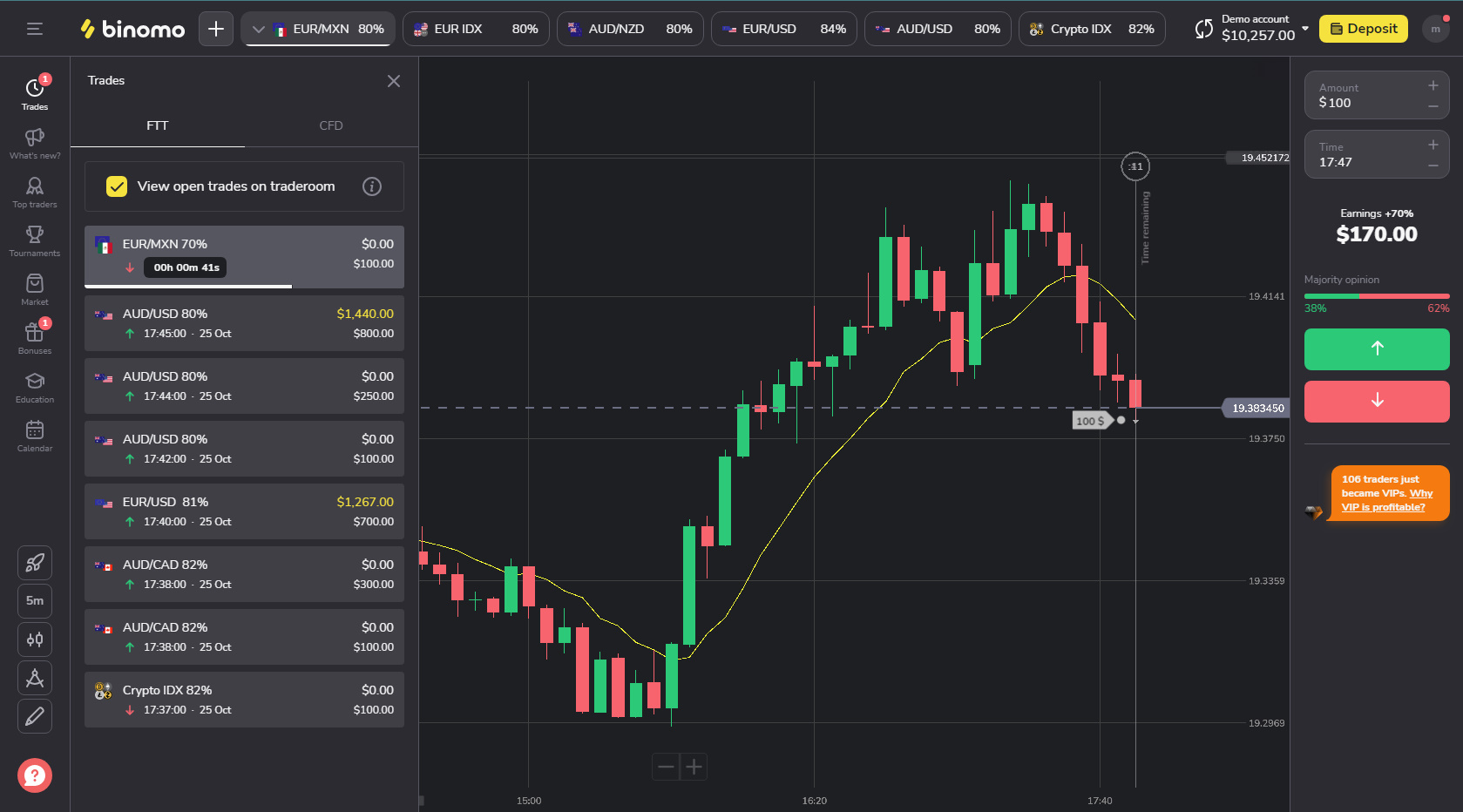
Task: Click the Binomo logo
Action: coord(132,29)
